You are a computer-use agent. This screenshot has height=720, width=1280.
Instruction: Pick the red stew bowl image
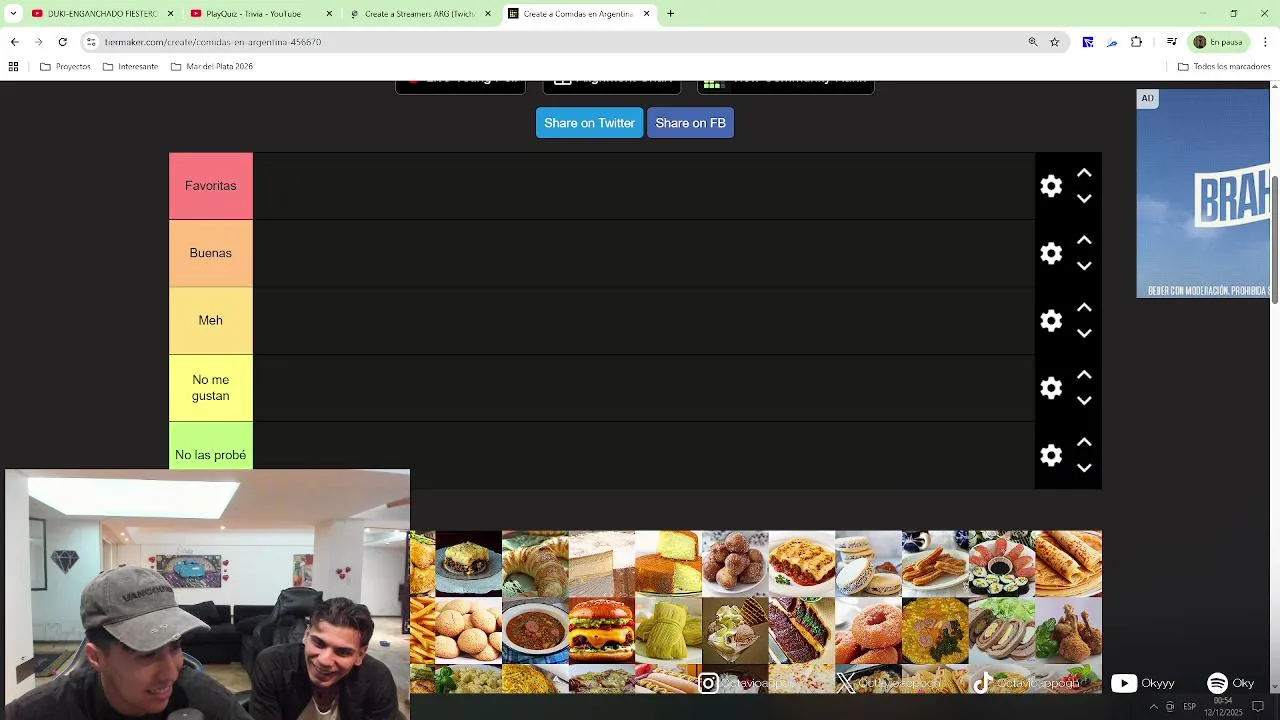click(535, 631)
